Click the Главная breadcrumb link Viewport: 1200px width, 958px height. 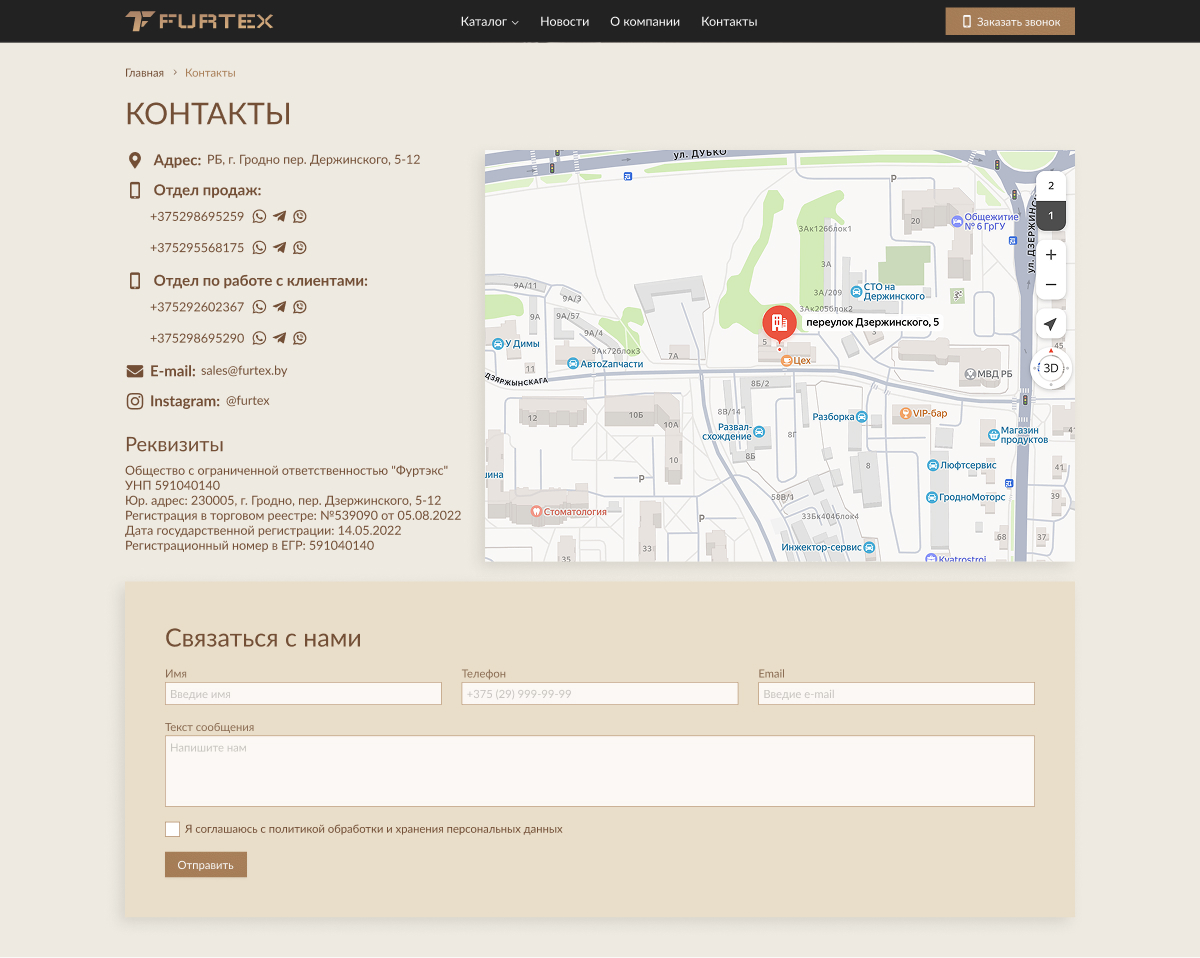(144, 73)
